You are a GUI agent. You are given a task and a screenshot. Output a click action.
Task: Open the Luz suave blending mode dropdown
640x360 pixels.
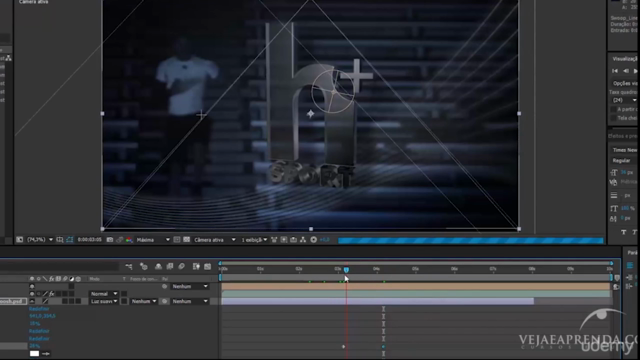point(104,301)
